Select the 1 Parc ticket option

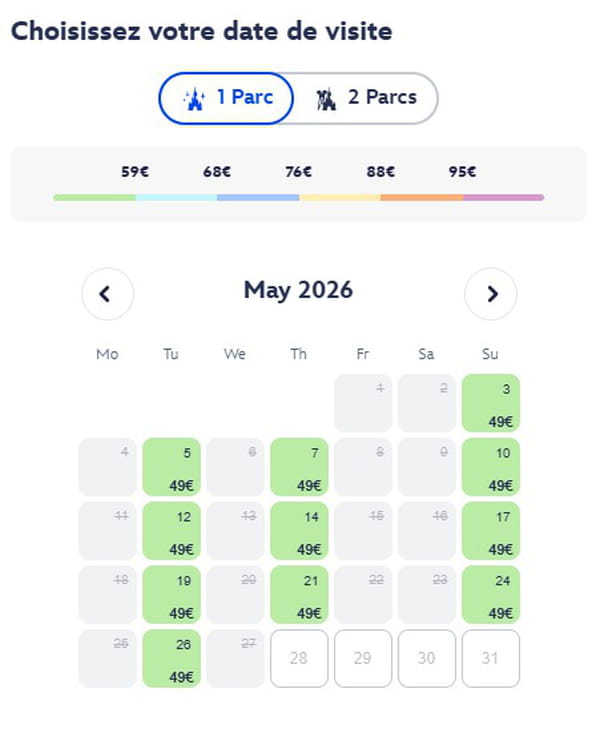pyautogui.click(x=226, y=98)
